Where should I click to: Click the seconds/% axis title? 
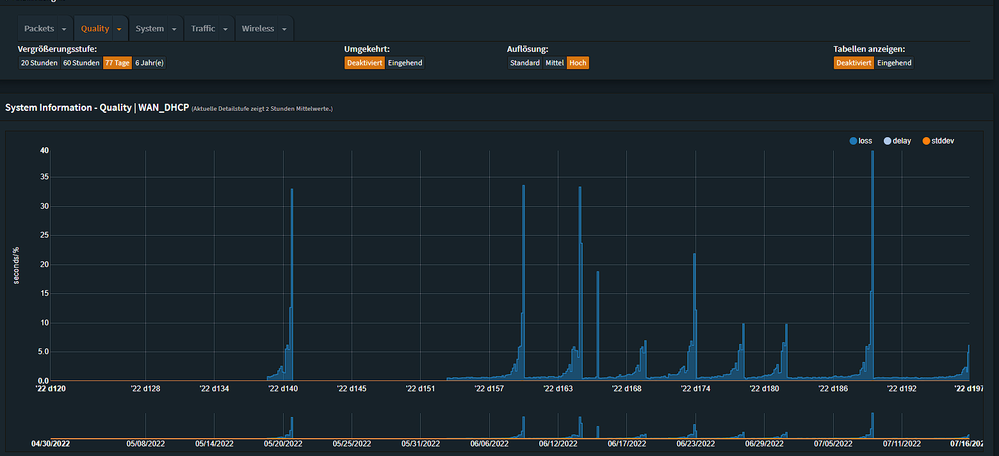(x=17, y=266)
